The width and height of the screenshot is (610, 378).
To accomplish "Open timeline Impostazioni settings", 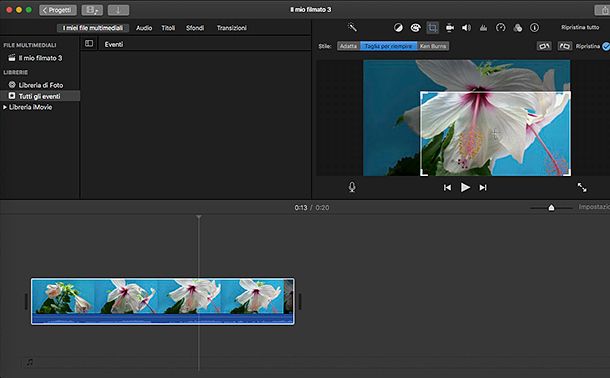I will [594, 207].
